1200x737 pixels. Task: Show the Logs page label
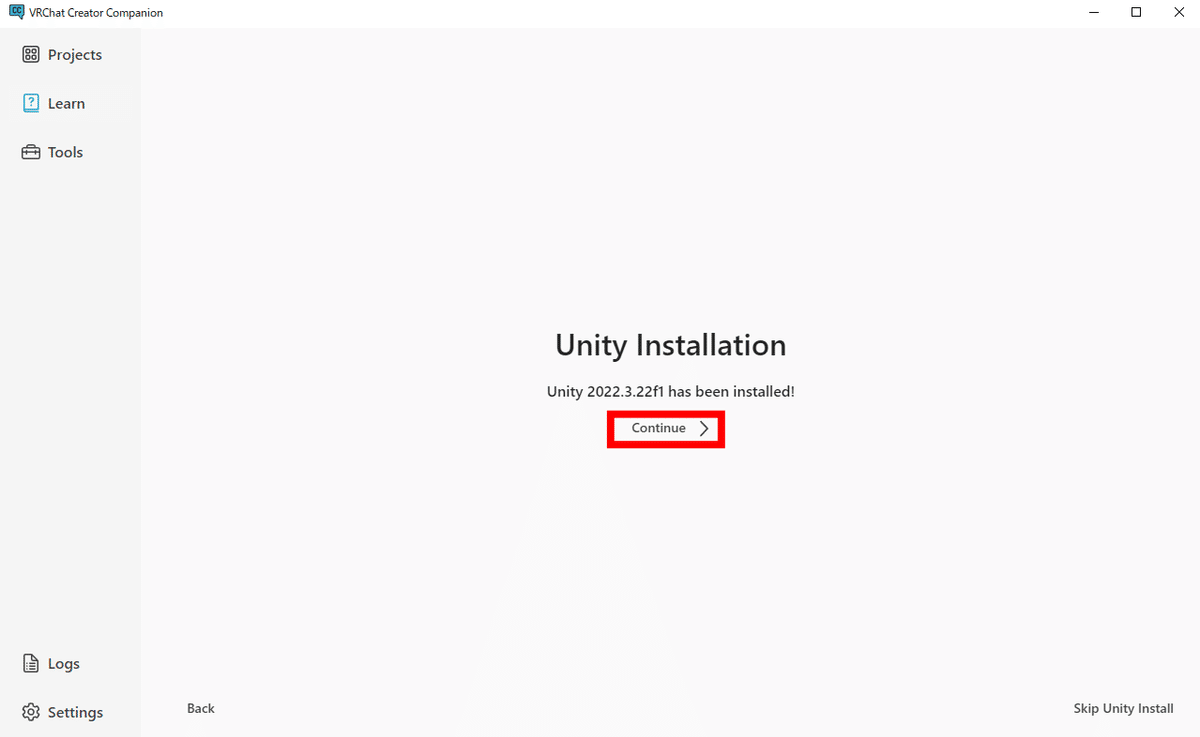coord(64,664)
